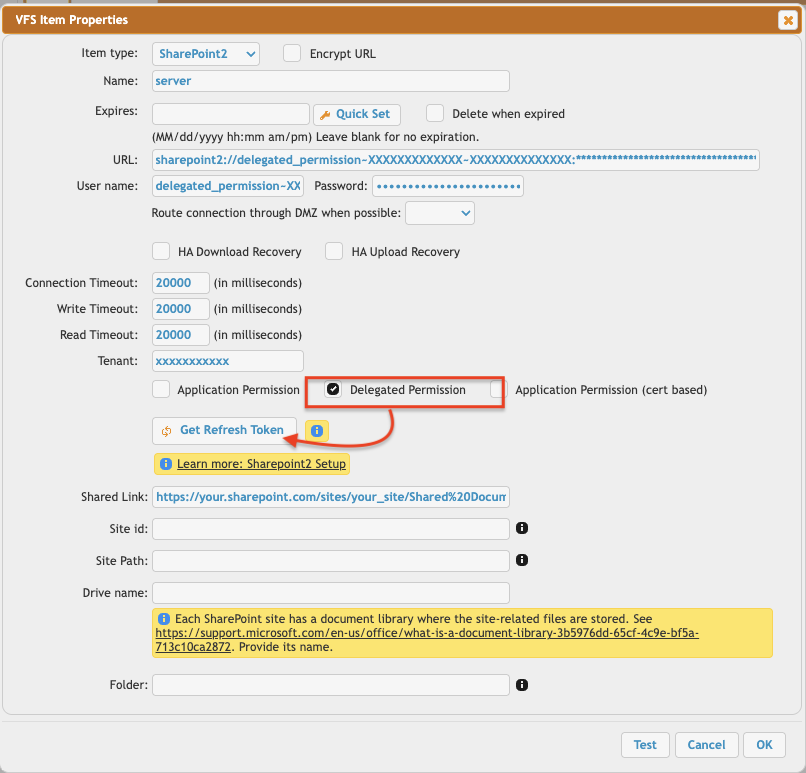Screen dimensions: 806x773
Task: Click the info icon beside Get Refresh Token
Action: tap(317, 431)
